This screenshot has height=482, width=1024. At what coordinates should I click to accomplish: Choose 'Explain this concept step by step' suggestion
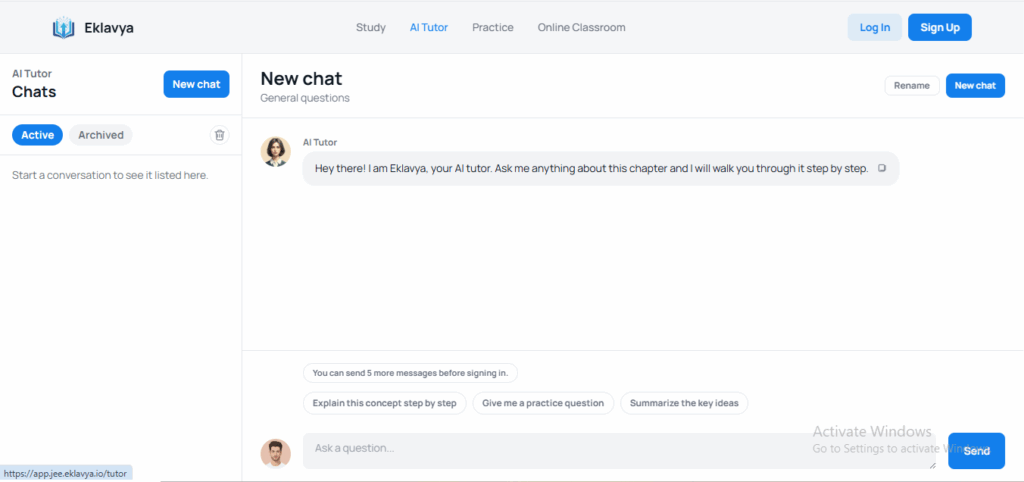pyautogui.click(x=384, y=403)
